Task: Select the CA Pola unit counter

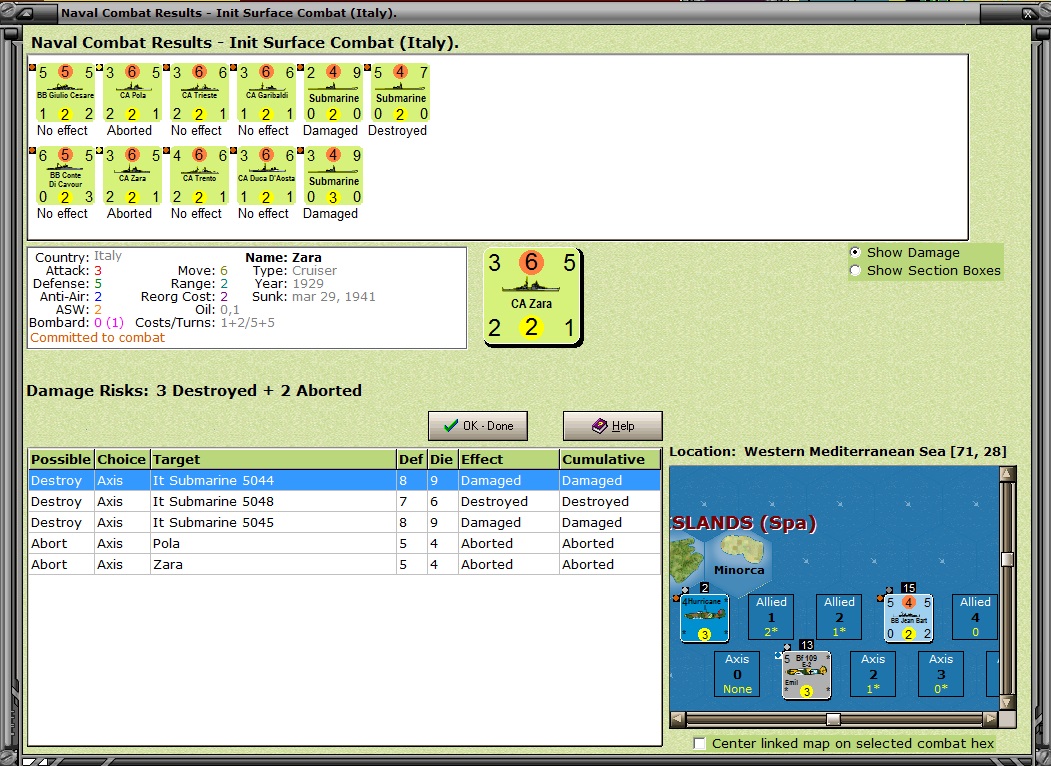Action: click(132, 92)
